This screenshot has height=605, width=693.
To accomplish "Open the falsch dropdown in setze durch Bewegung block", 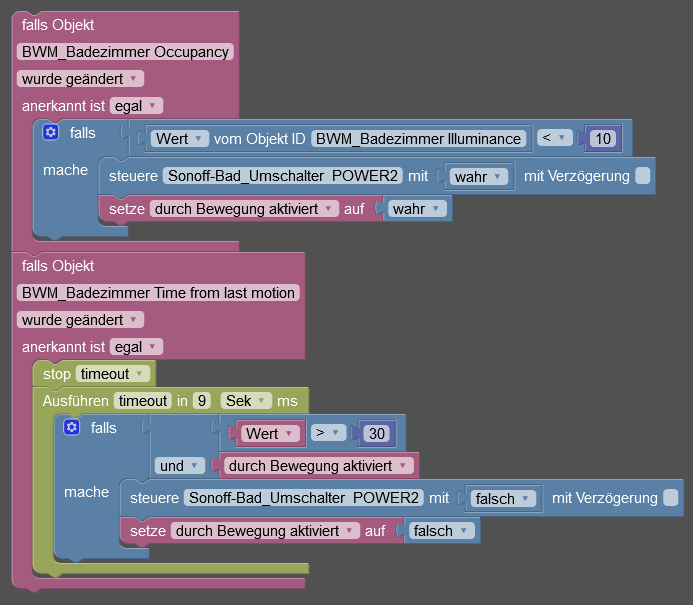I will tap(442, 531).
